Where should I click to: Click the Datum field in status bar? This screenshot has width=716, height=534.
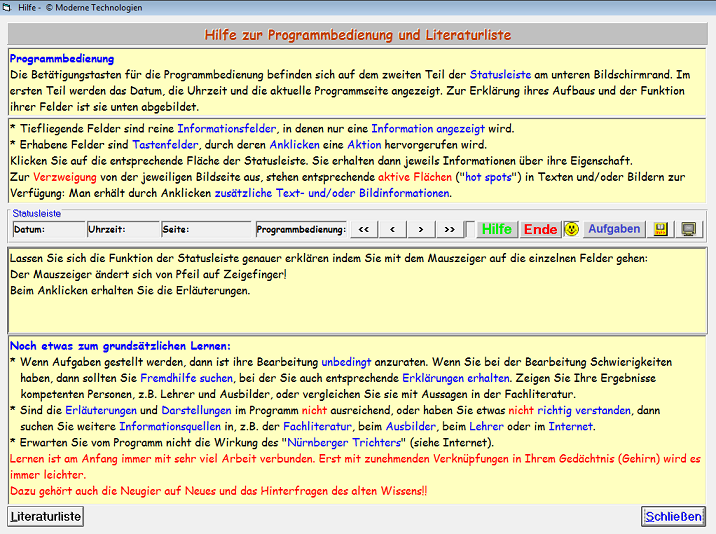click(x=46, y=229)
